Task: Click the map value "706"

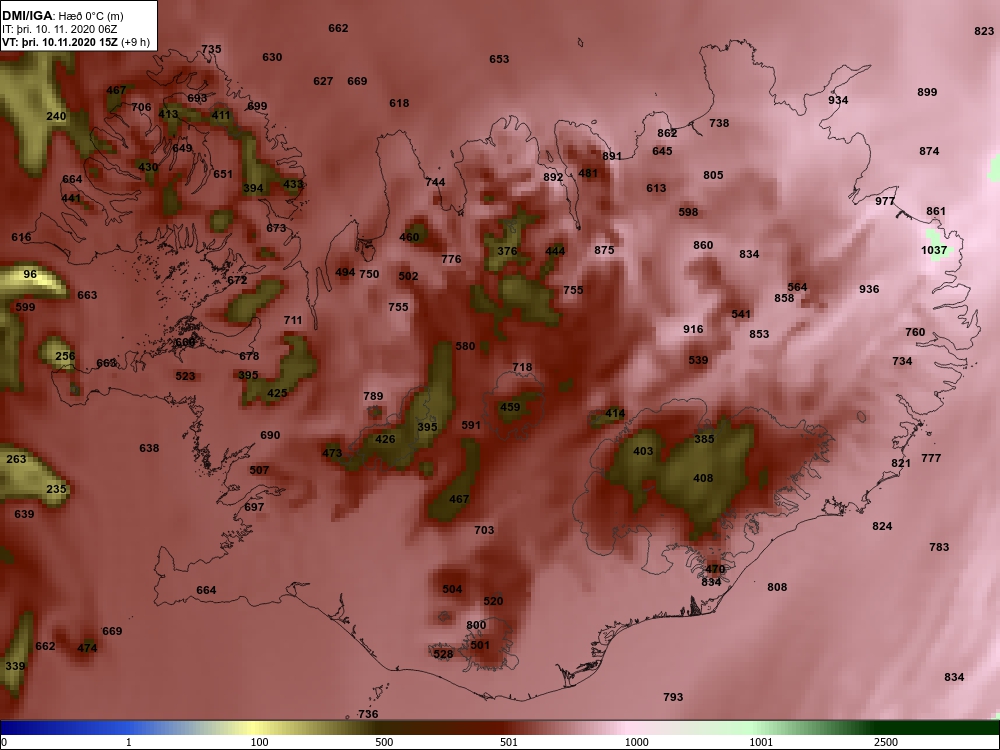Action: tap(141, 107)
